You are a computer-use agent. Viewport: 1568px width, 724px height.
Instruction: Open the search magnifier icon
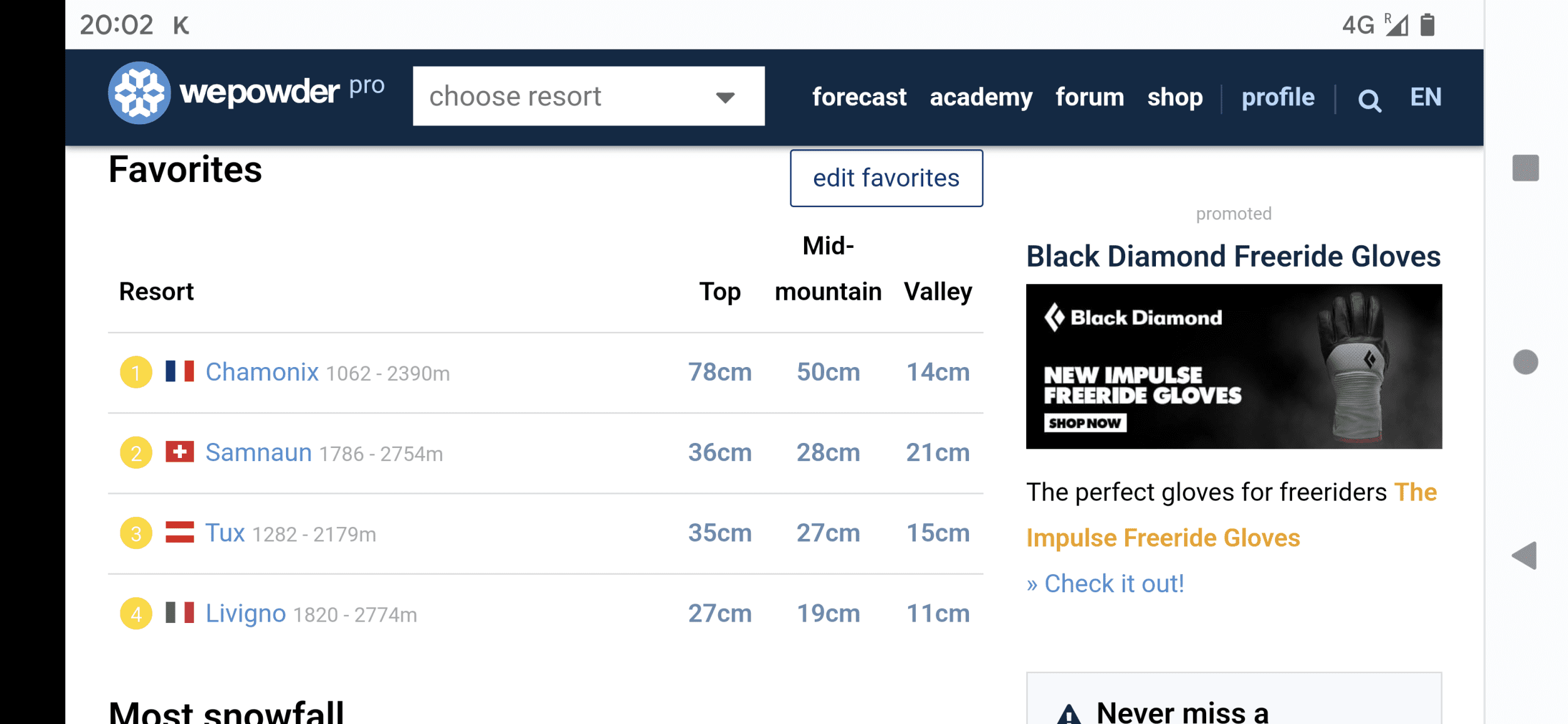click(1369, 100)
